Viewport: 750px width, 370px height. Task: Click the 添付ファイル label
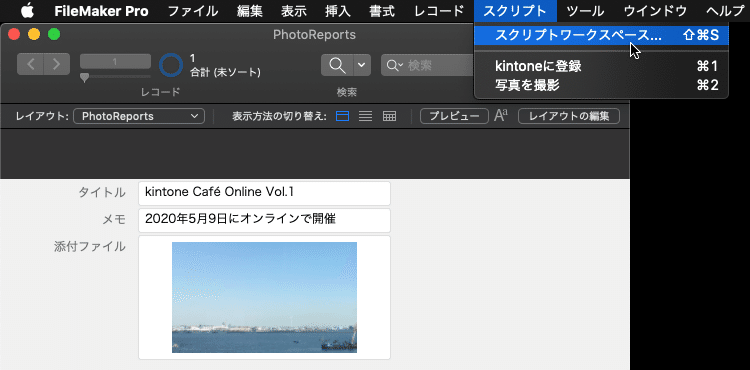click(90, 247)
